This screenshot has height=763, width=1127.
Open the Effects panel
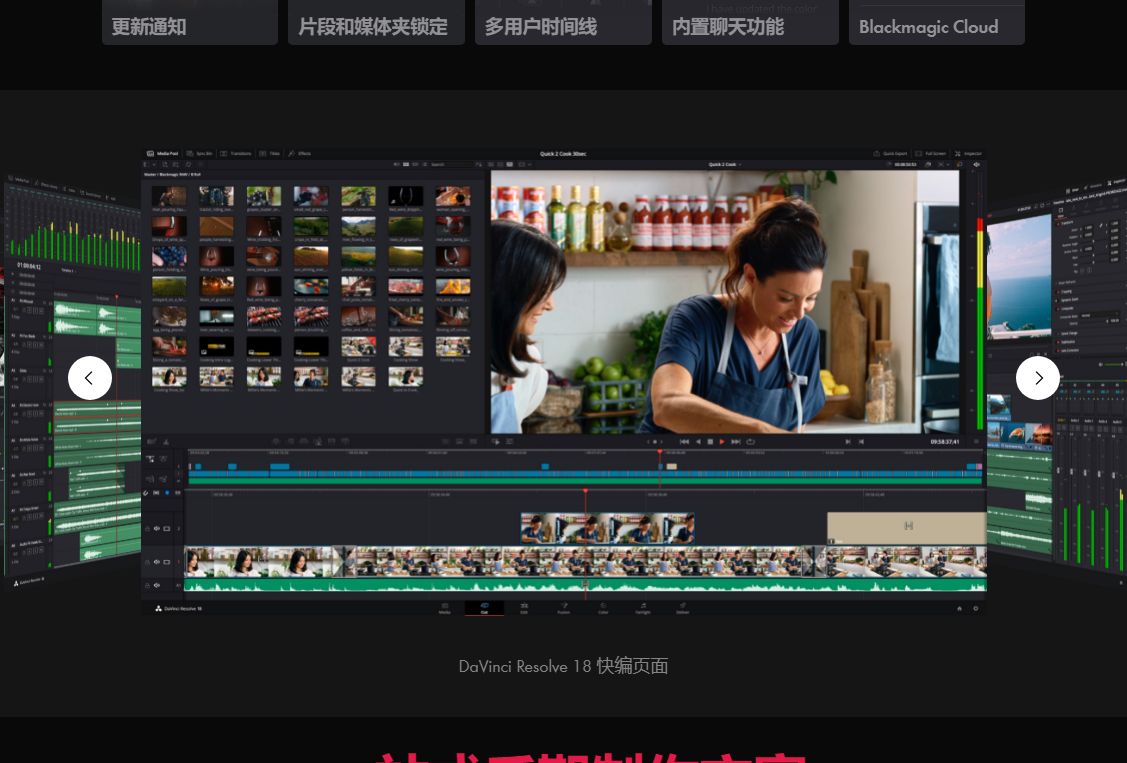[300, 154]
